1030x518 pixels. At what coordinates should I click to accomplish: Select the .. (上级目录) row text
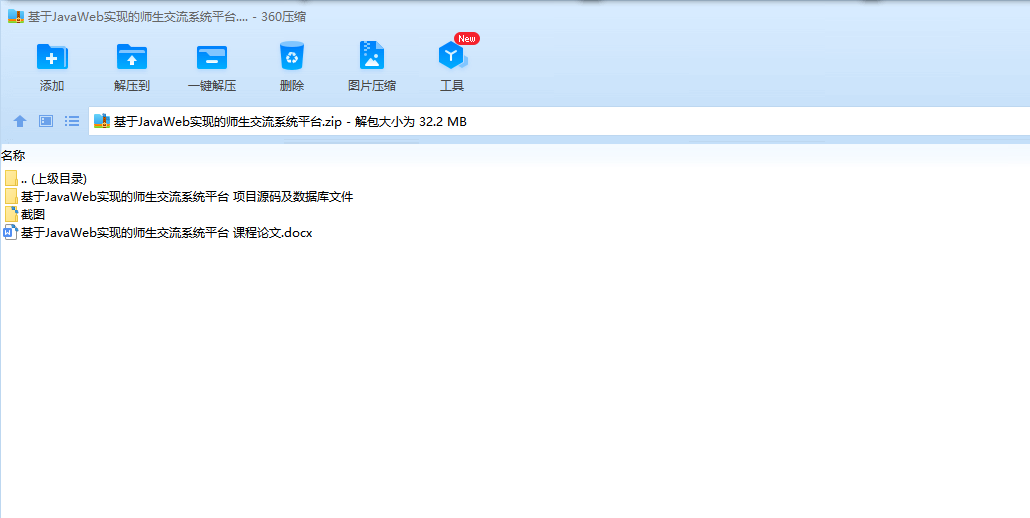[x=54, y=179]
